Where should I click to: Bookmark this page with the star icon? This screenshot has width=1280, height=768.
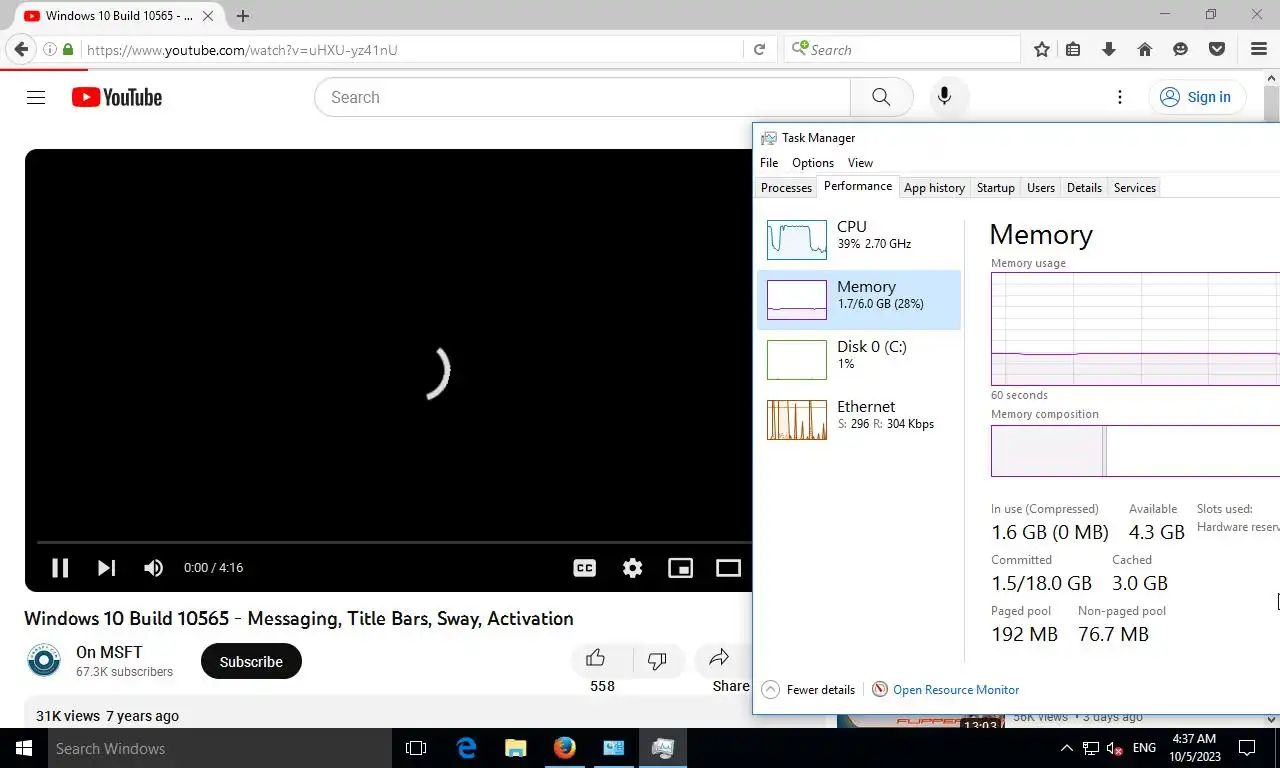[x=1042, y=49]
